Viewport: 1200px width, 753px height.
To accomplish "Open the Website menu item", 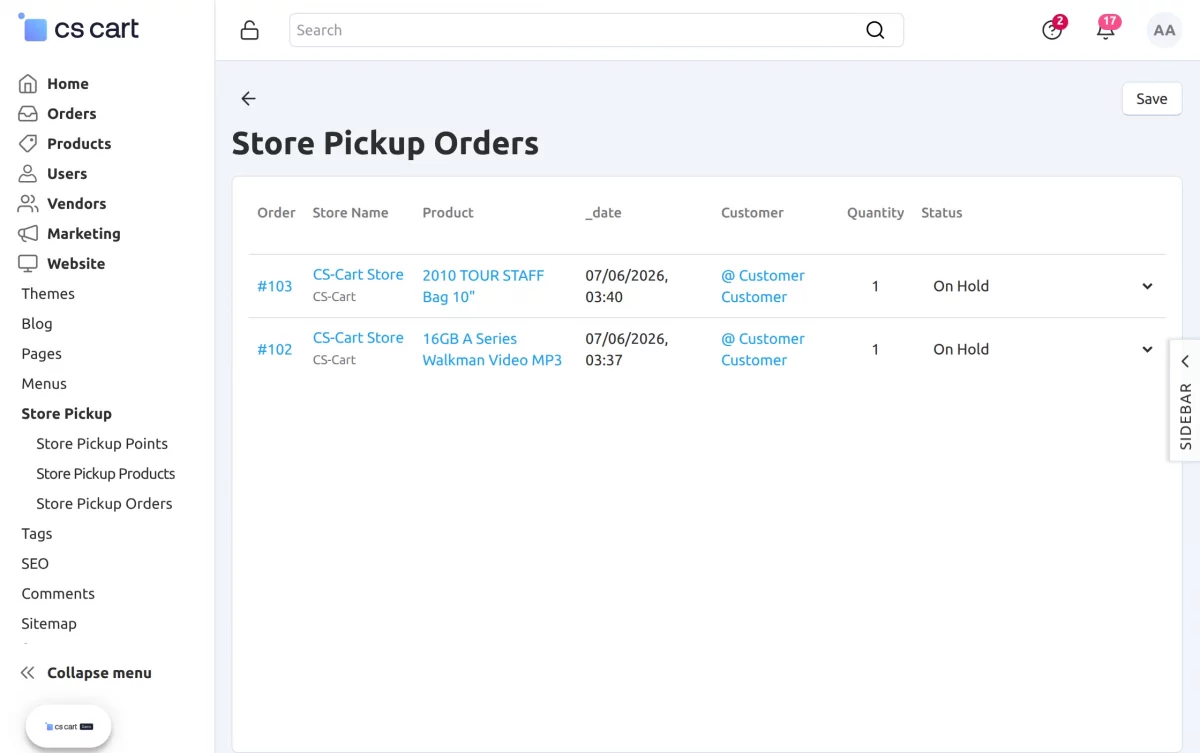I will (x=76, y=264).
